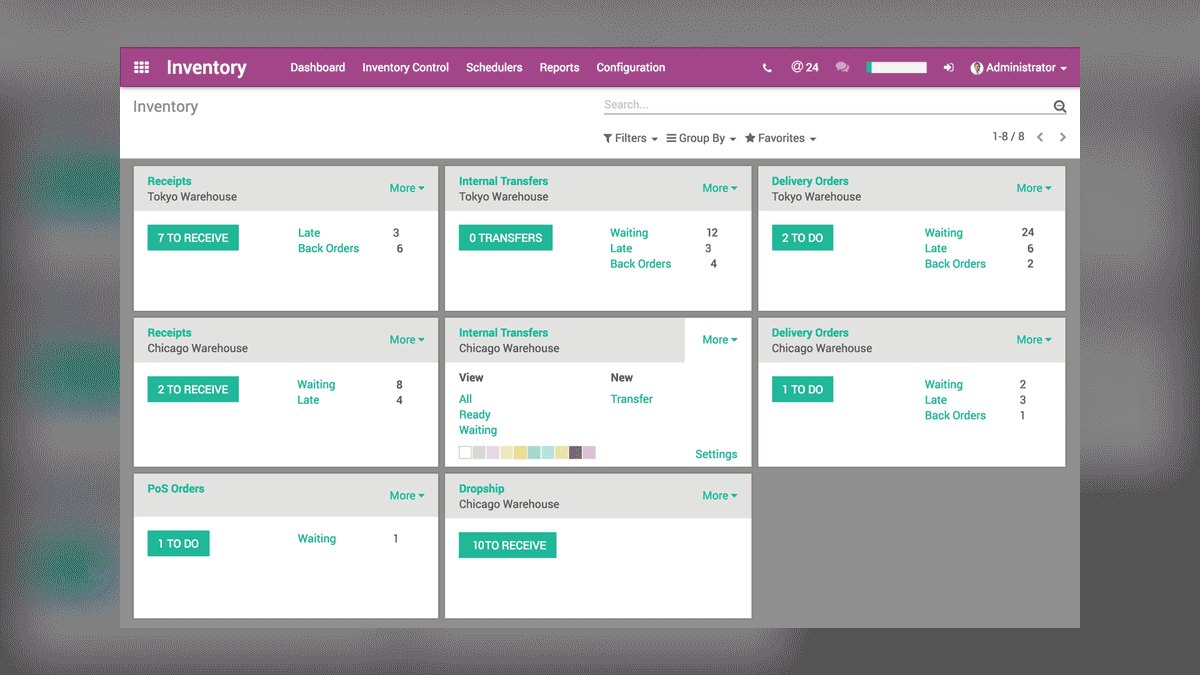Open Back Orders in Tokyo Internal Transfers
Viewport: 1200px width, 675px height.
(641, 264)
